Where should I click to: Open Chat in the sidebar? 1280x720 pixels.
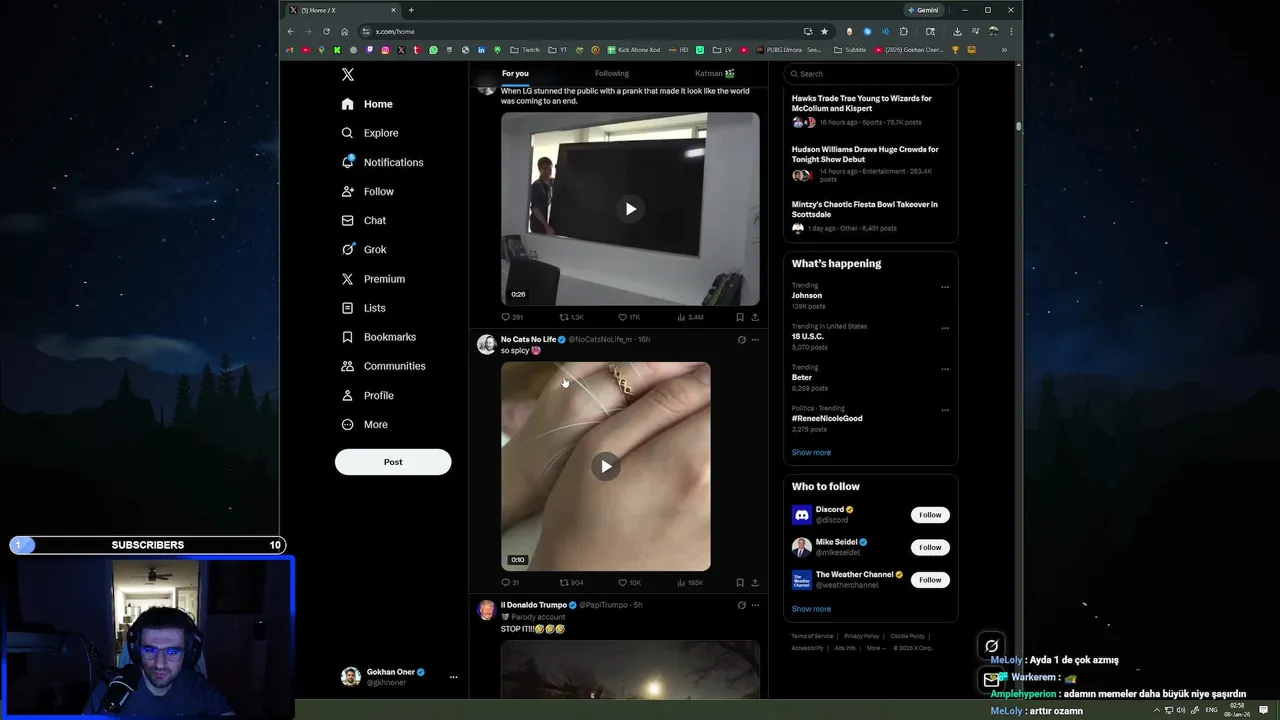coord(364,220)
